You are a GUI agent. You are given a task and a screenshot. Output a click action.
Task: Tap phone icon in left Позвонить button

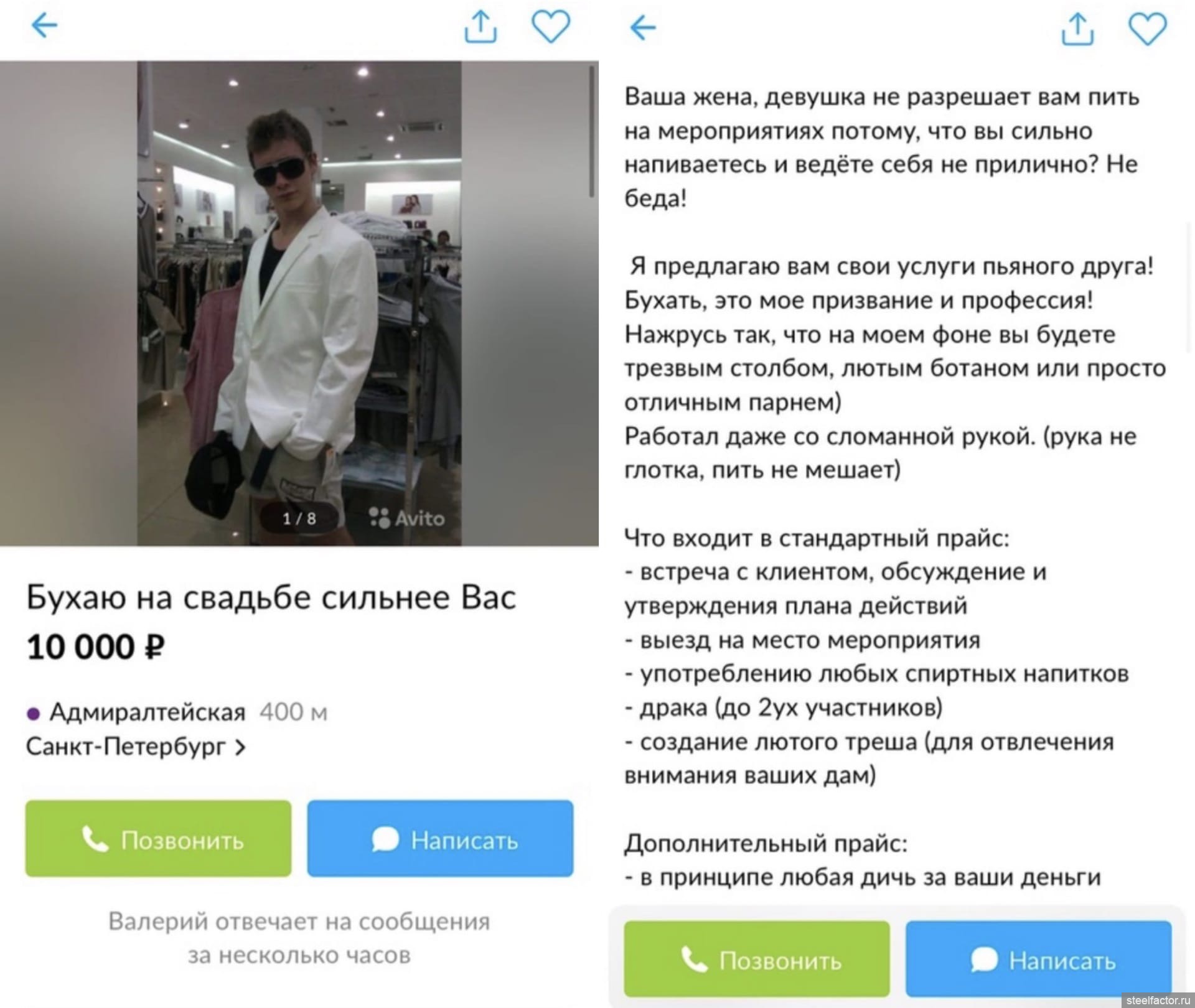(95, 839)
